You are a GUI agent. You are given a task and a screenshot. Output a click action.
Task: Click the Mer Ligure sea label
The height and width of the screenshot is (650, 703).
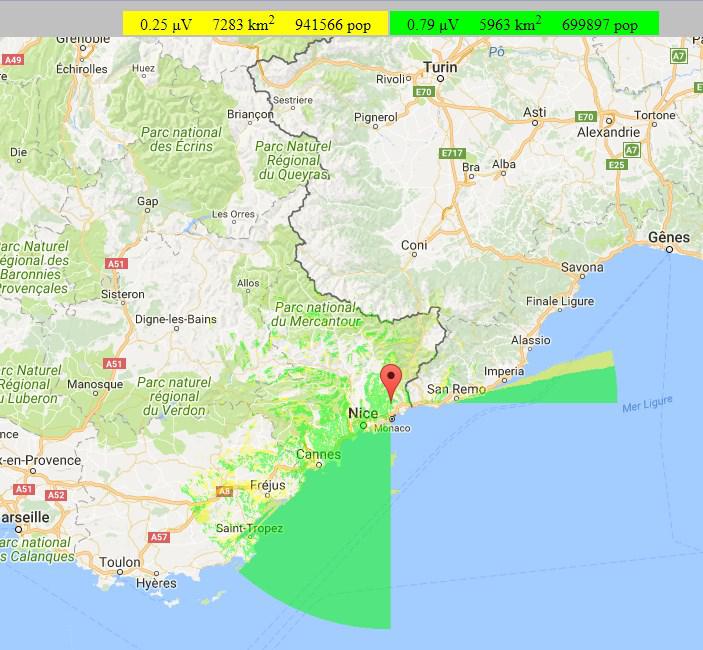click(647, 404)
